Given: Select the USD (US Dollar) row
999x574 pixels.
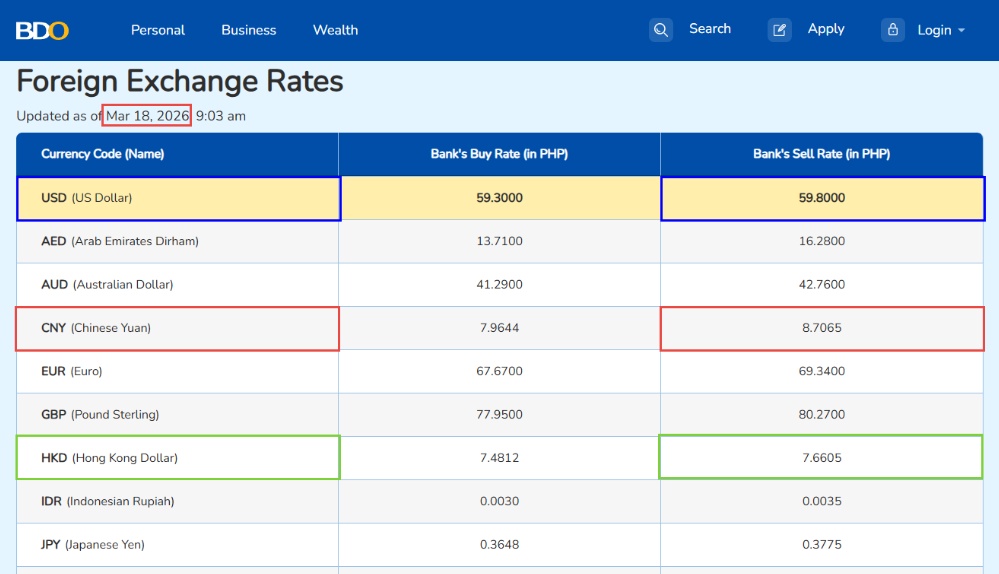Looking at the screenshot, I should (178, 198).
